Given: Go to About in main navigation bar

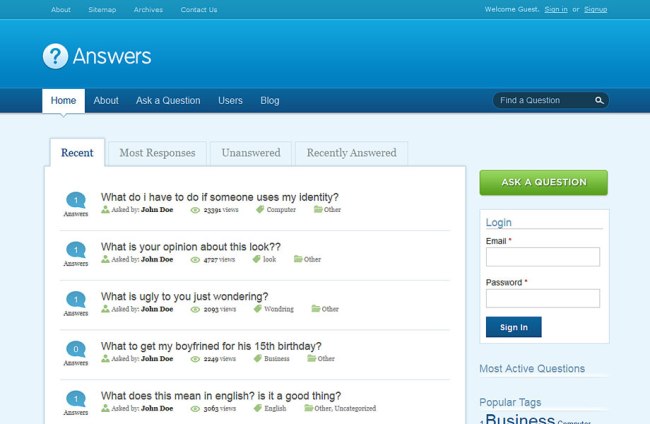Looking at the screenshot, I should (x=106, y=101).
